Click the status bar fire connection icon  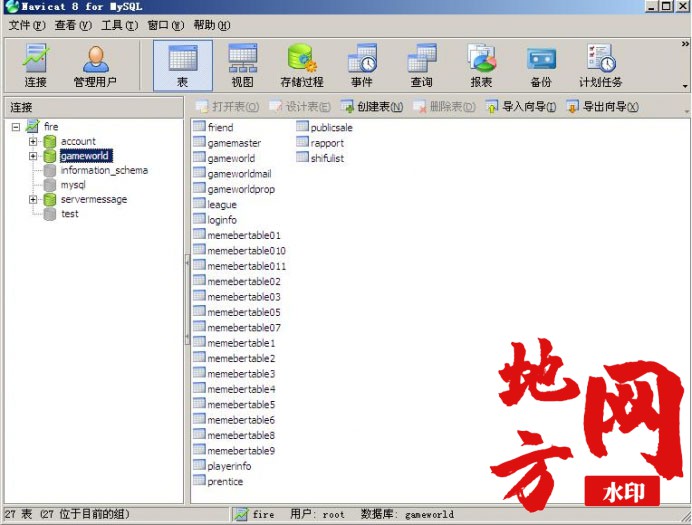pos(241,514)
